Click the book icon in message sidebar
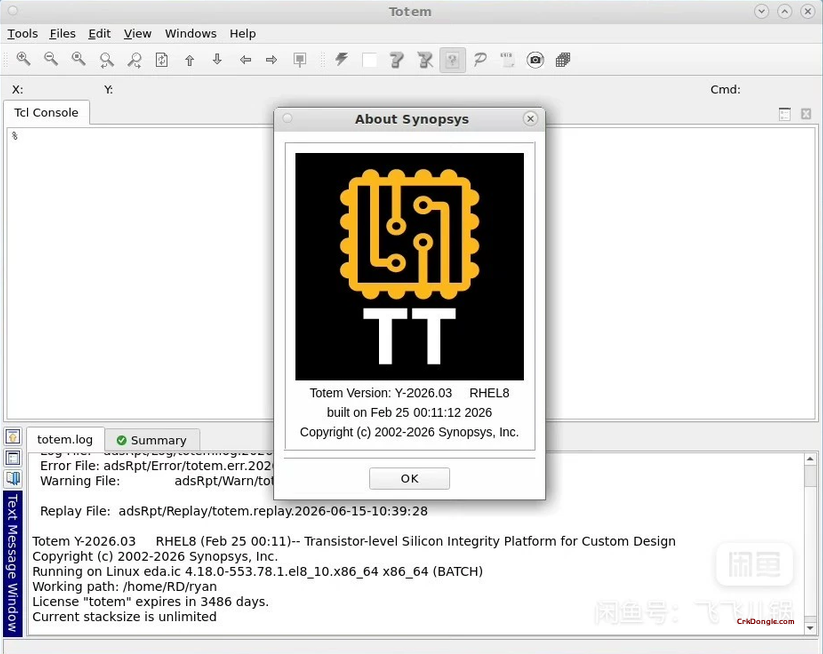 click(13, 479)
